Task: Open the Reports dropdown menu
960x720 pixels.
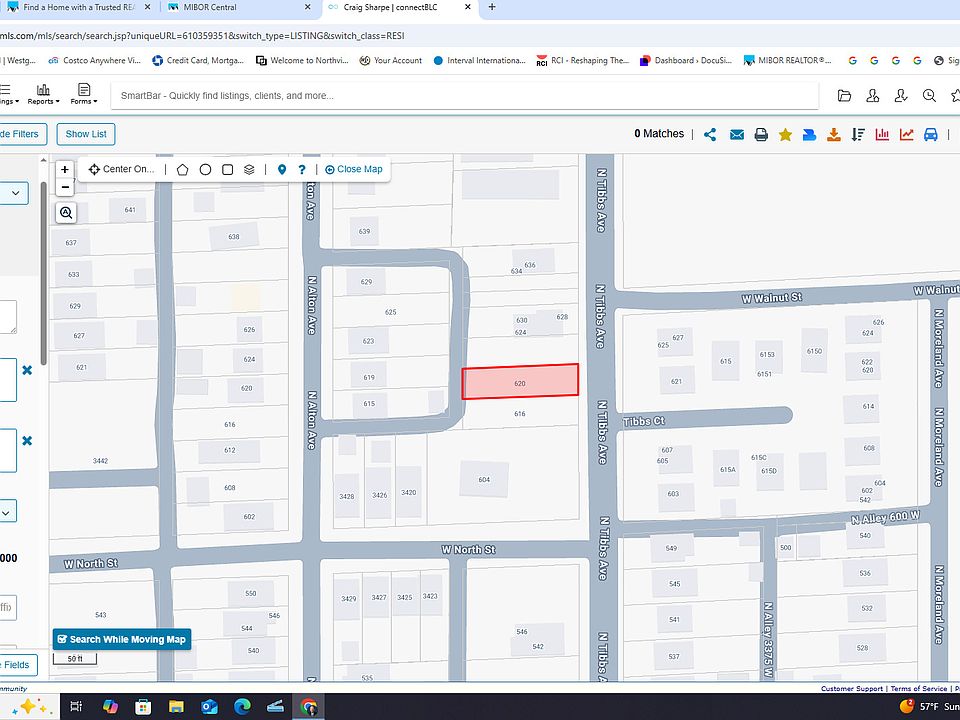Action: [43, 94]
